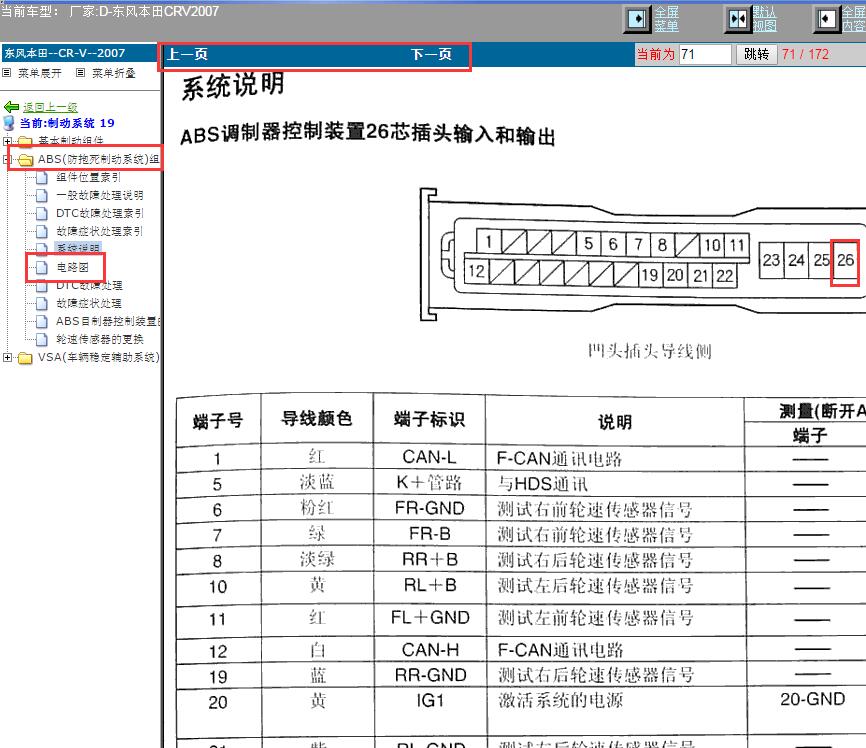The height and width of the screenshot is (748, 866).
Task: Click the document icon for 轮速传感器的更换
Action: click(x=42, y=339)
